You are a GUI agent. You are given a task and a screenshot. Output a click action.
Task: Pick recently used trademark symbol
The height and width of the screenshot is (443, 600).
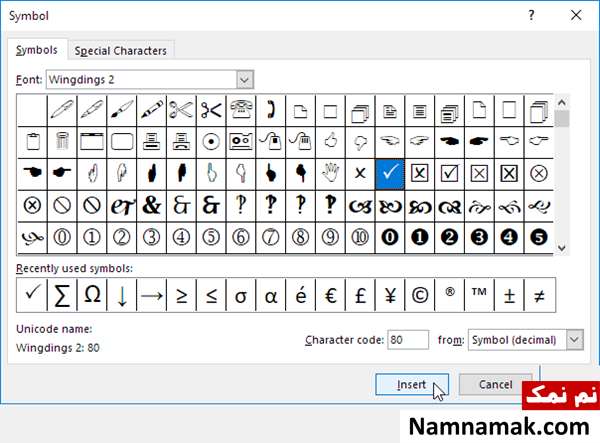(x=479, y=295)
